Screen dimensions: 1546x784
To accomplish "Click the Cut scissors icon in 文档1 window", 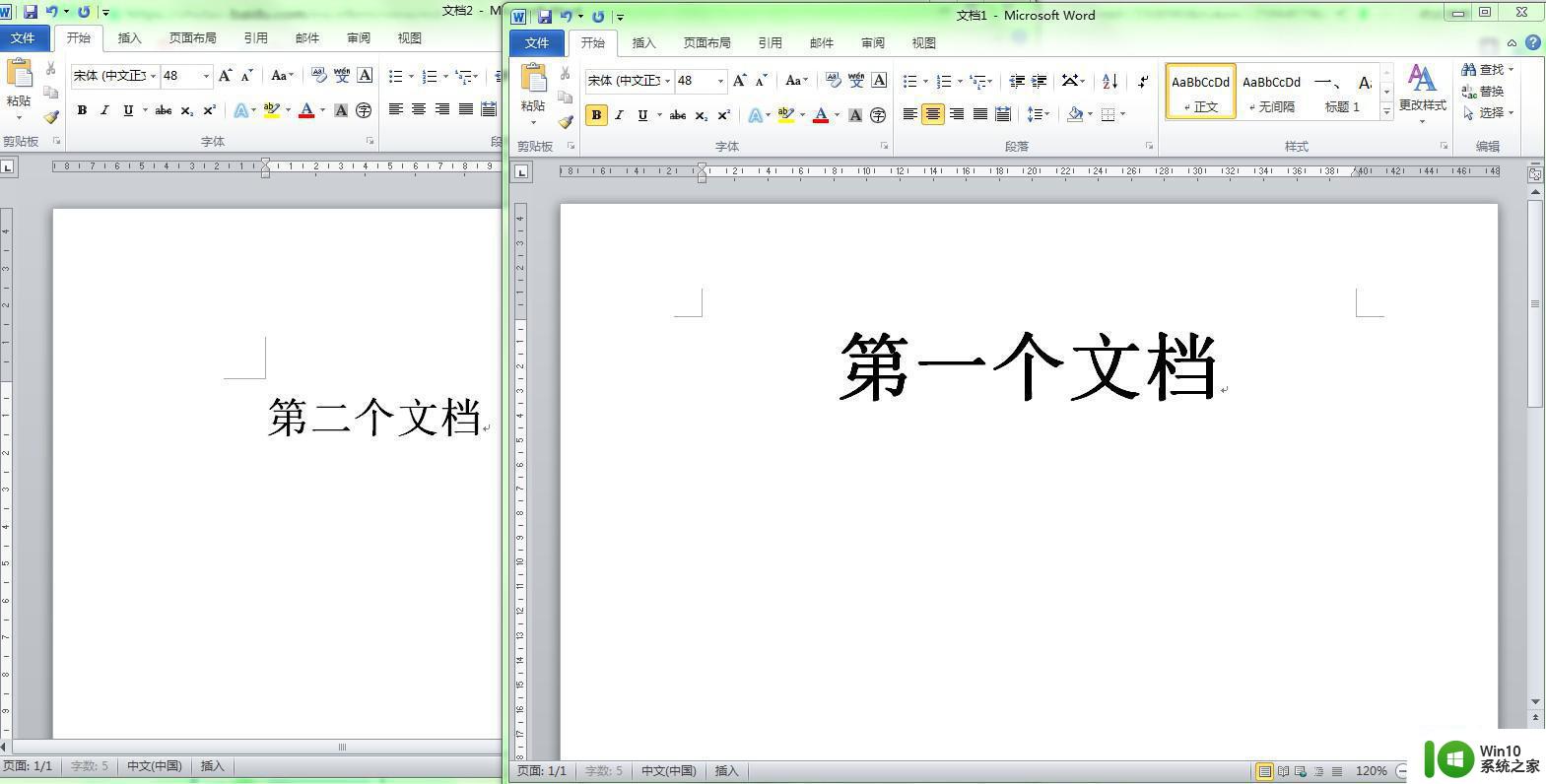I will (x=565, y=74).
